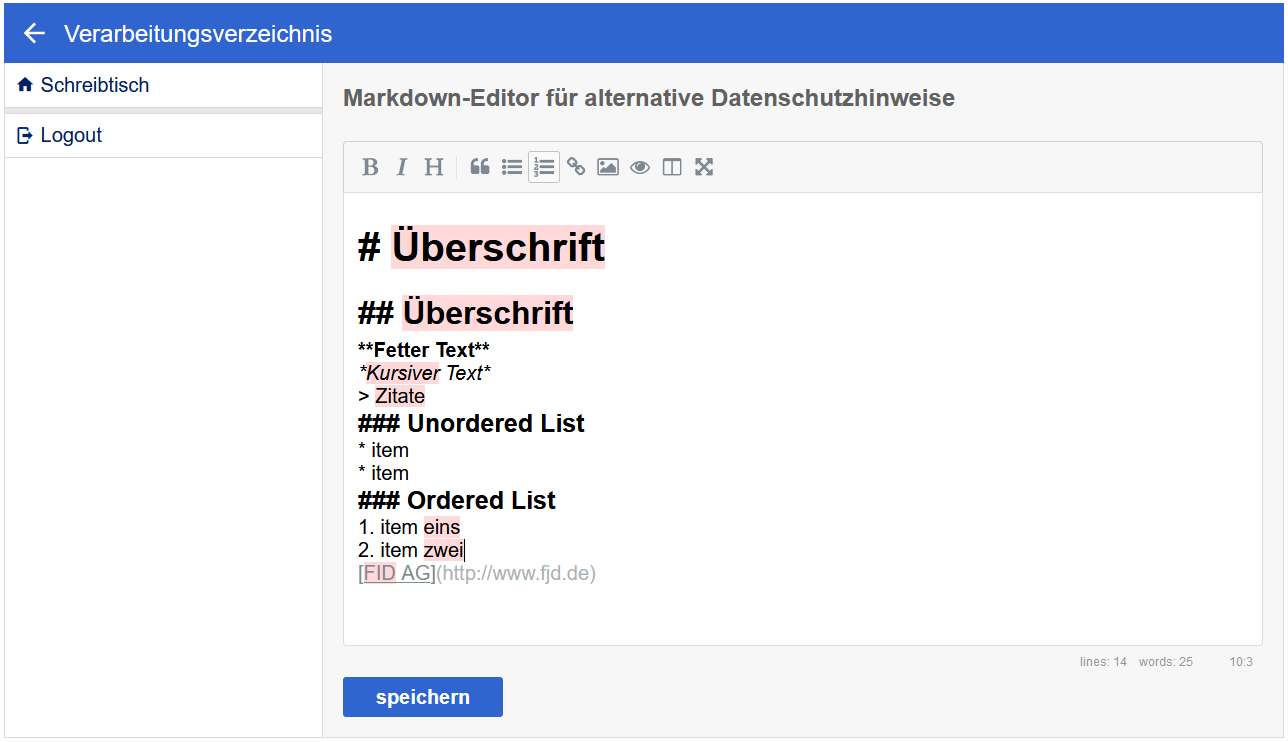Click the Verarbeitungsverzeichnis title in header
The image size is (1288, 742).
(198, 34)
